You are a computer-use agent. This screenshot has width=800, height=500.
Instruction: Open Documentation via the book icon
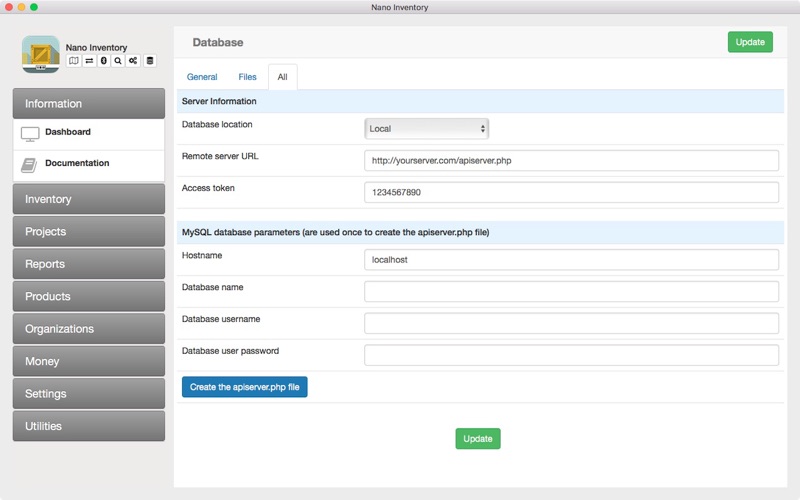tap(30, 165)
